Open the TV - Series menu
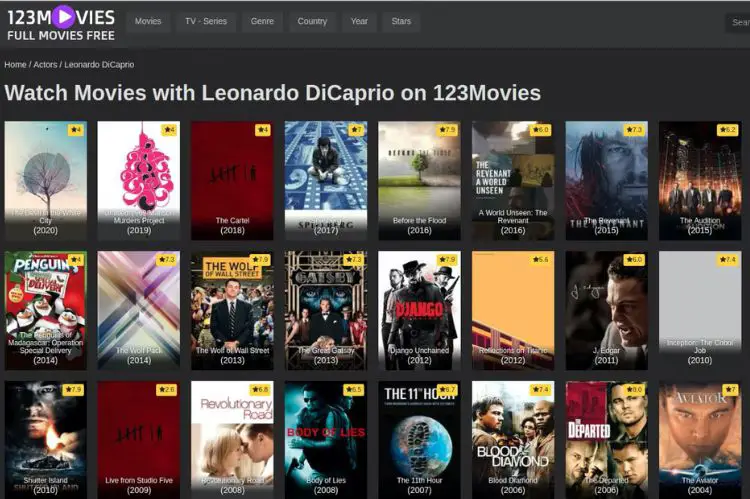This screenshot has width=750, height=499. click(206, 21)
